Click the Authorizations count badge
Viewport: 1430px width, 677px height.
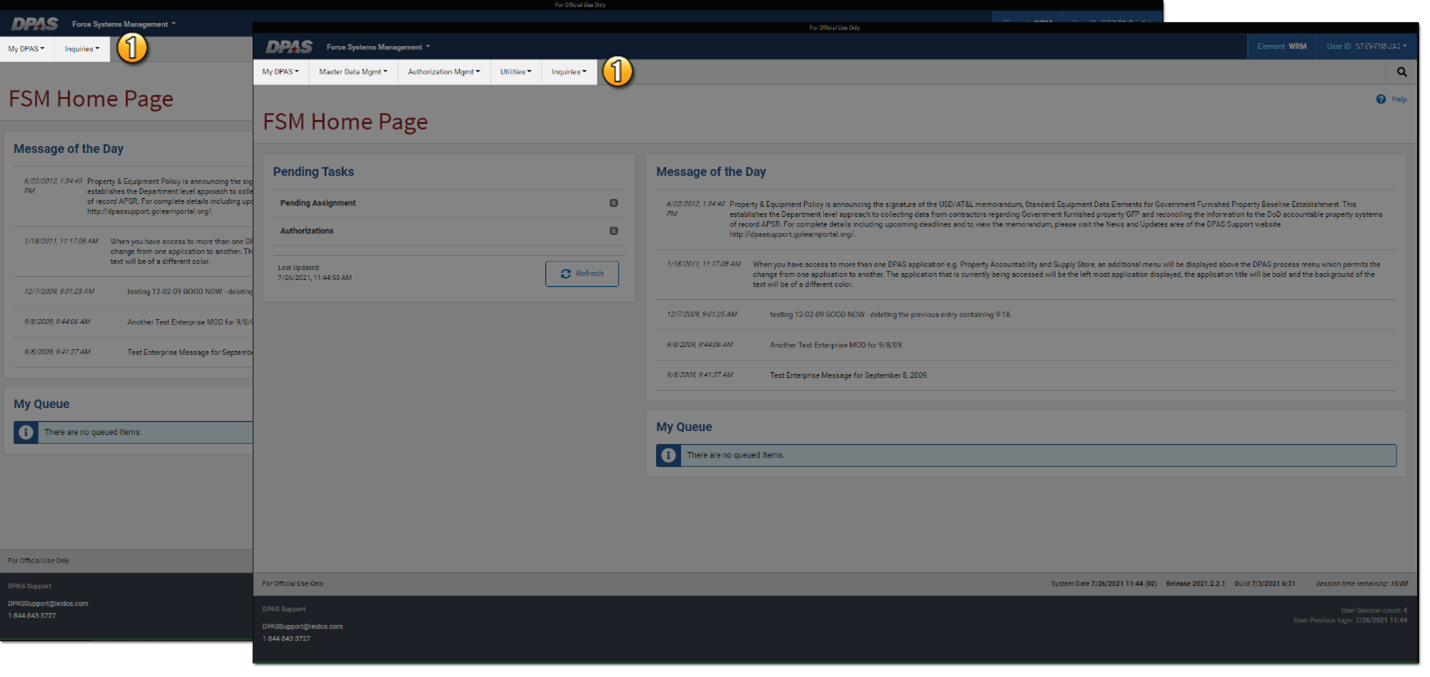tap(613, 231)
